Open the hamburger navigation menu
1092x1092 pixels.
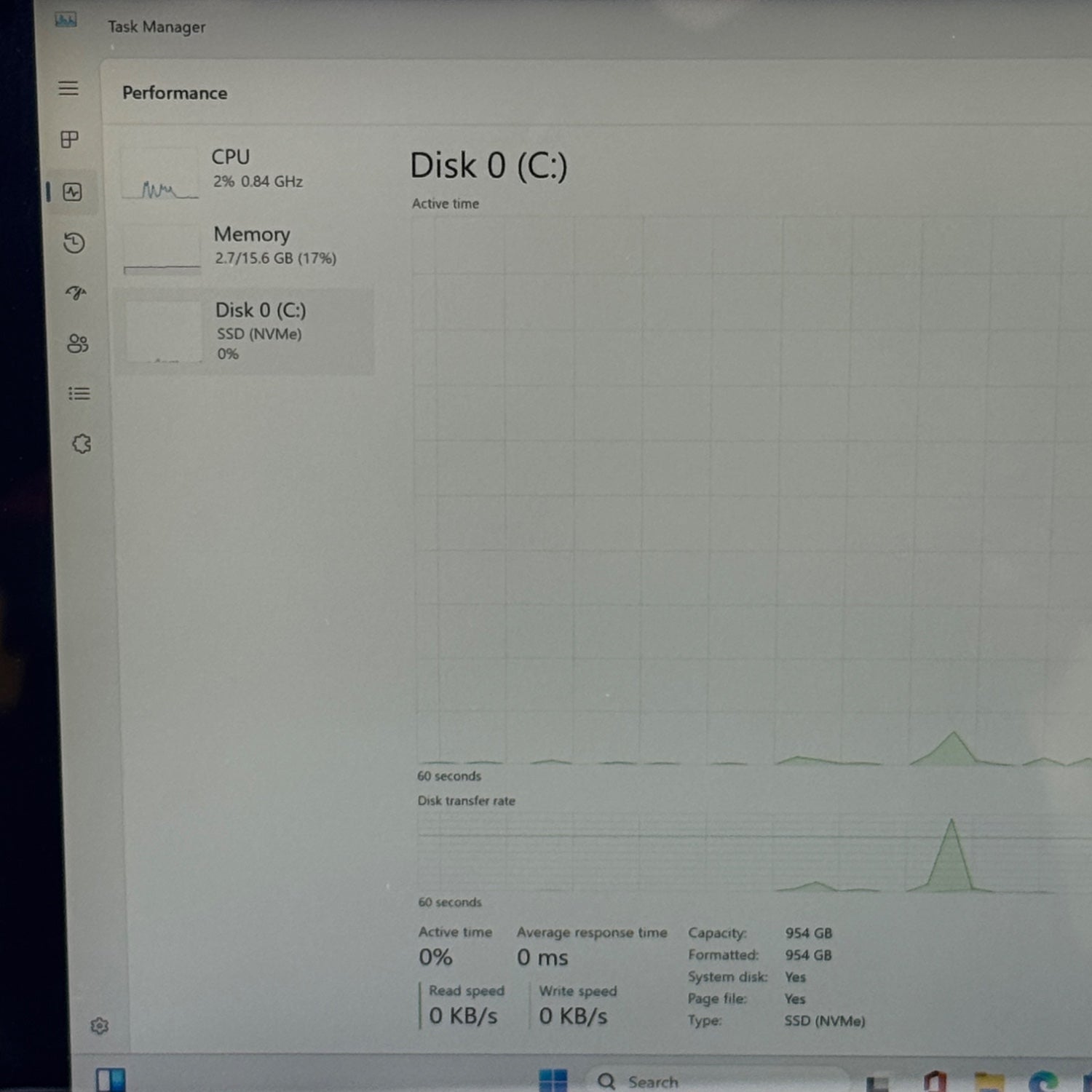[68, 89]
